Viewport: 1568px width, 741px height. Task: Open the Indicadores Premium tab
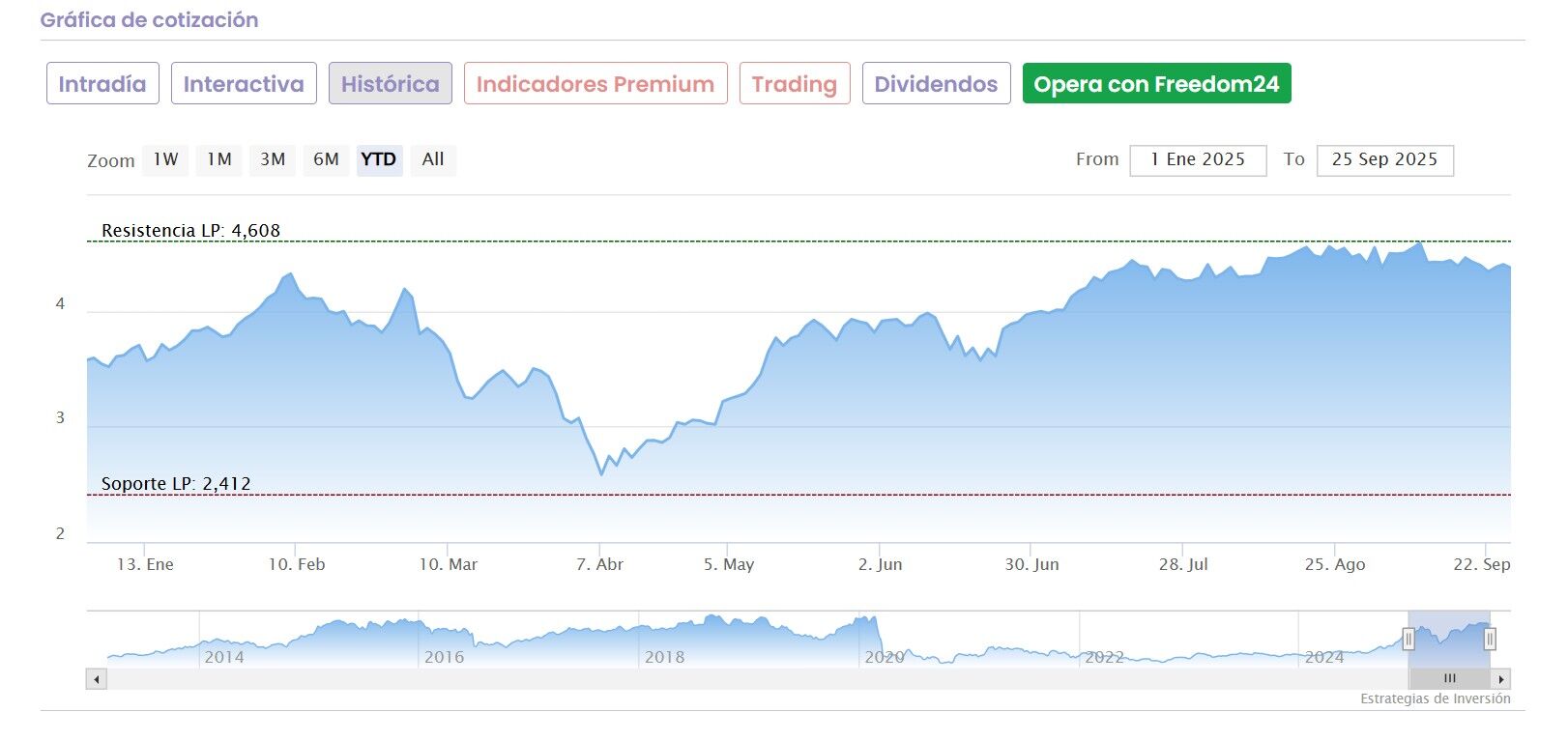point(595,84)
